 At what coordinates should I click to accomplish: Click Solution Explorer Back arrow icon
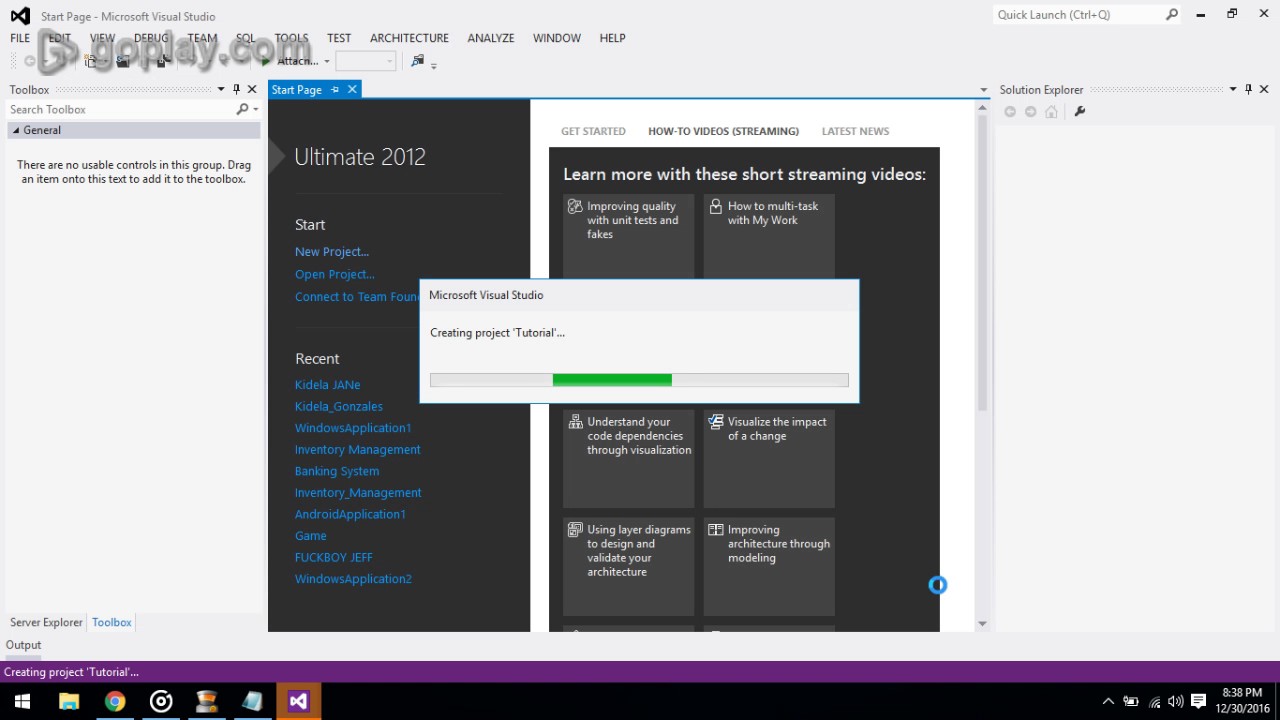tap(1010, 111)
